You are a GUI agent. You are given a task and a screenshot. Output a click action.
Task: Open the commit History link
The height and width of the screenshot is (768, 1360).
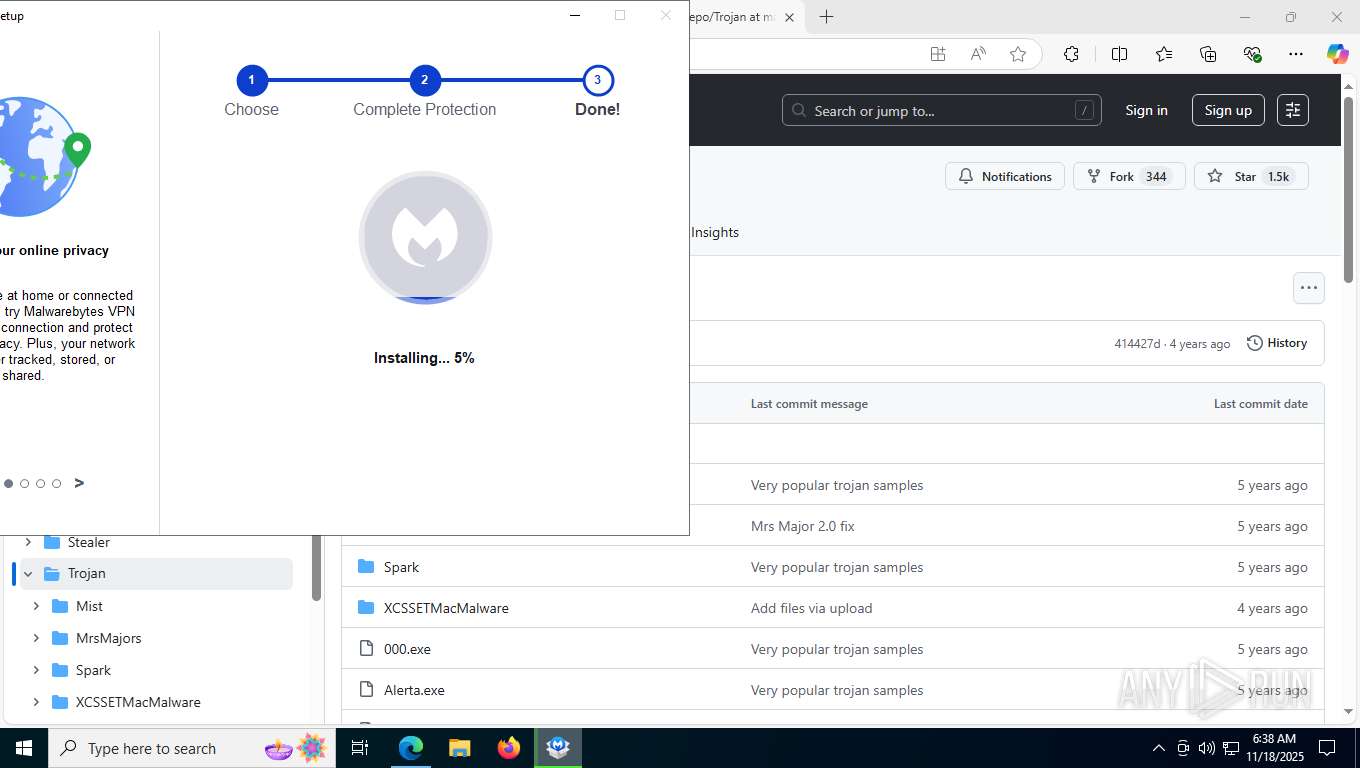click(x=1277, y=343)
